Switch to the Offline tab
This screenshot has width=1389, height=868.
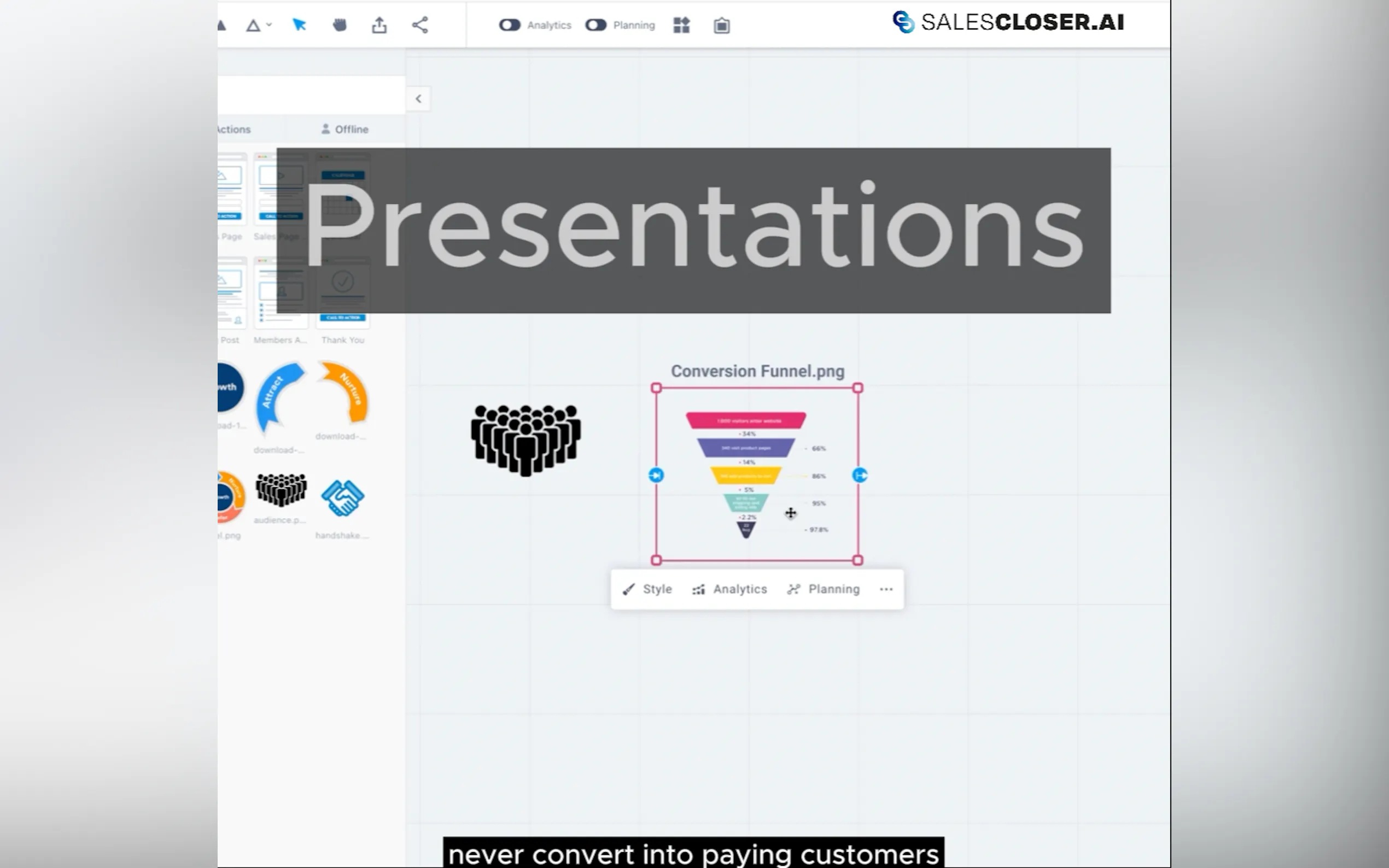click(345, 128)
